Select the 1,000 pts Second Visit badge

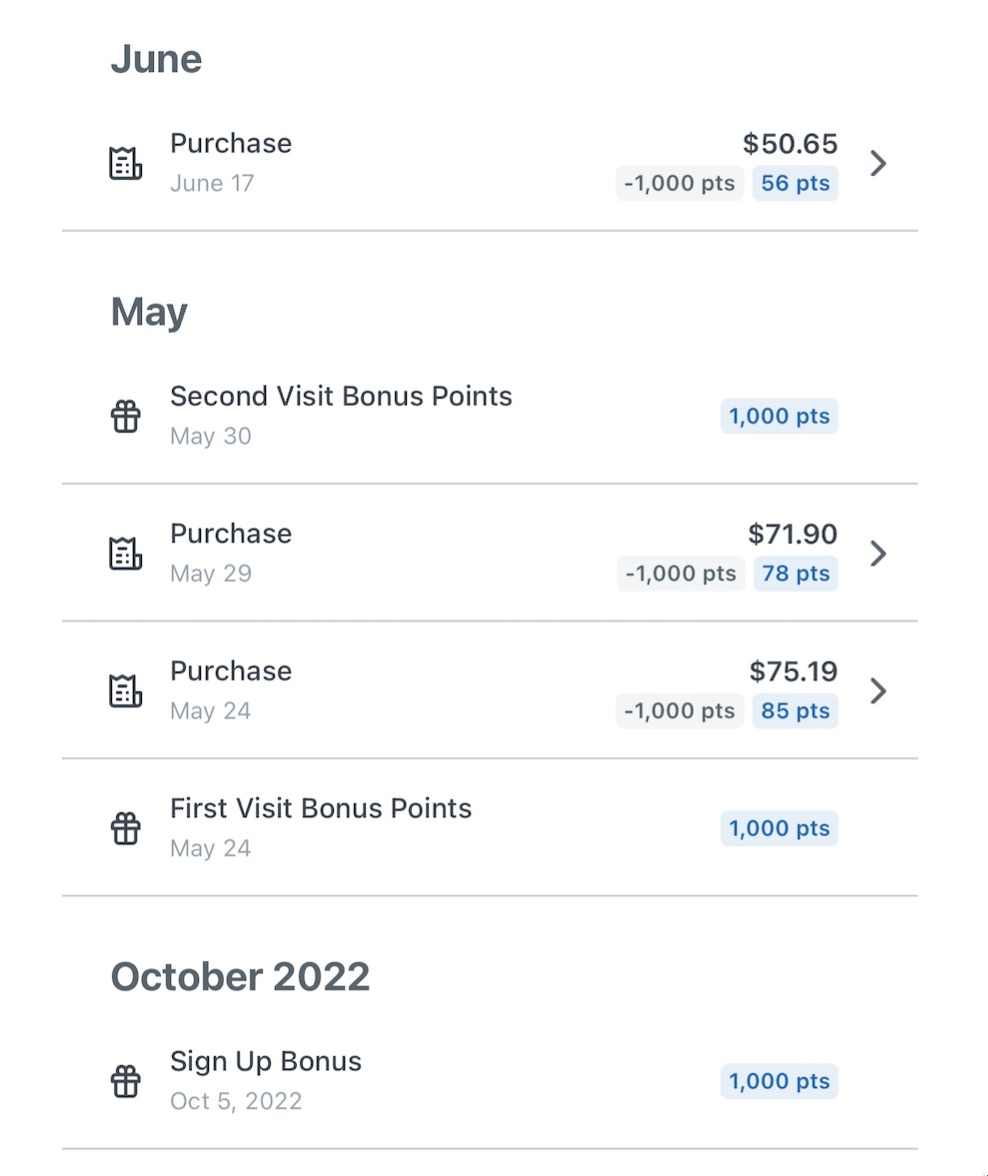(x=779, y=416)
